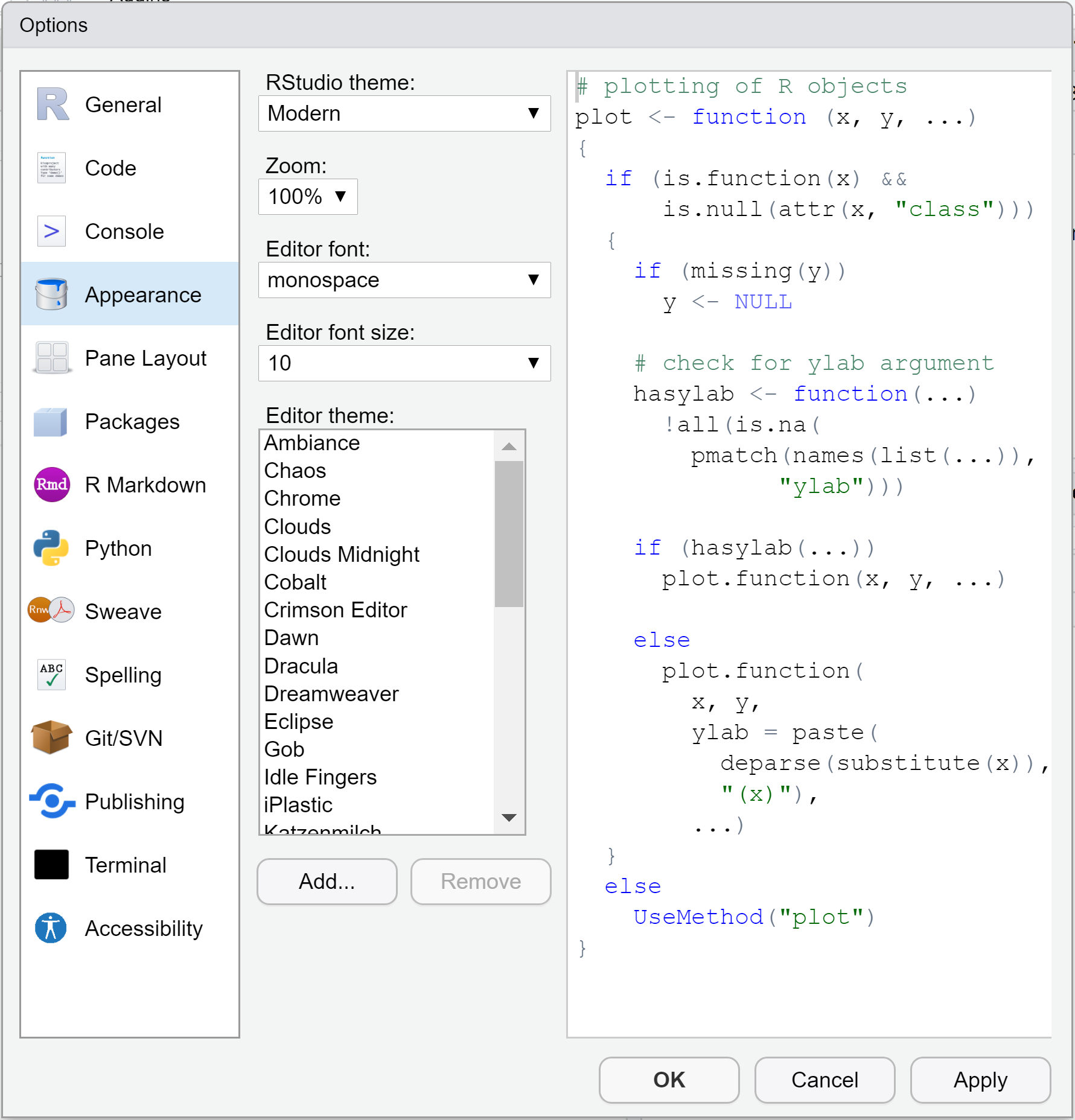Click the Pane Layout grid icon
The height and width of the screenshot is (1120, 1075).
coord(51,358)
